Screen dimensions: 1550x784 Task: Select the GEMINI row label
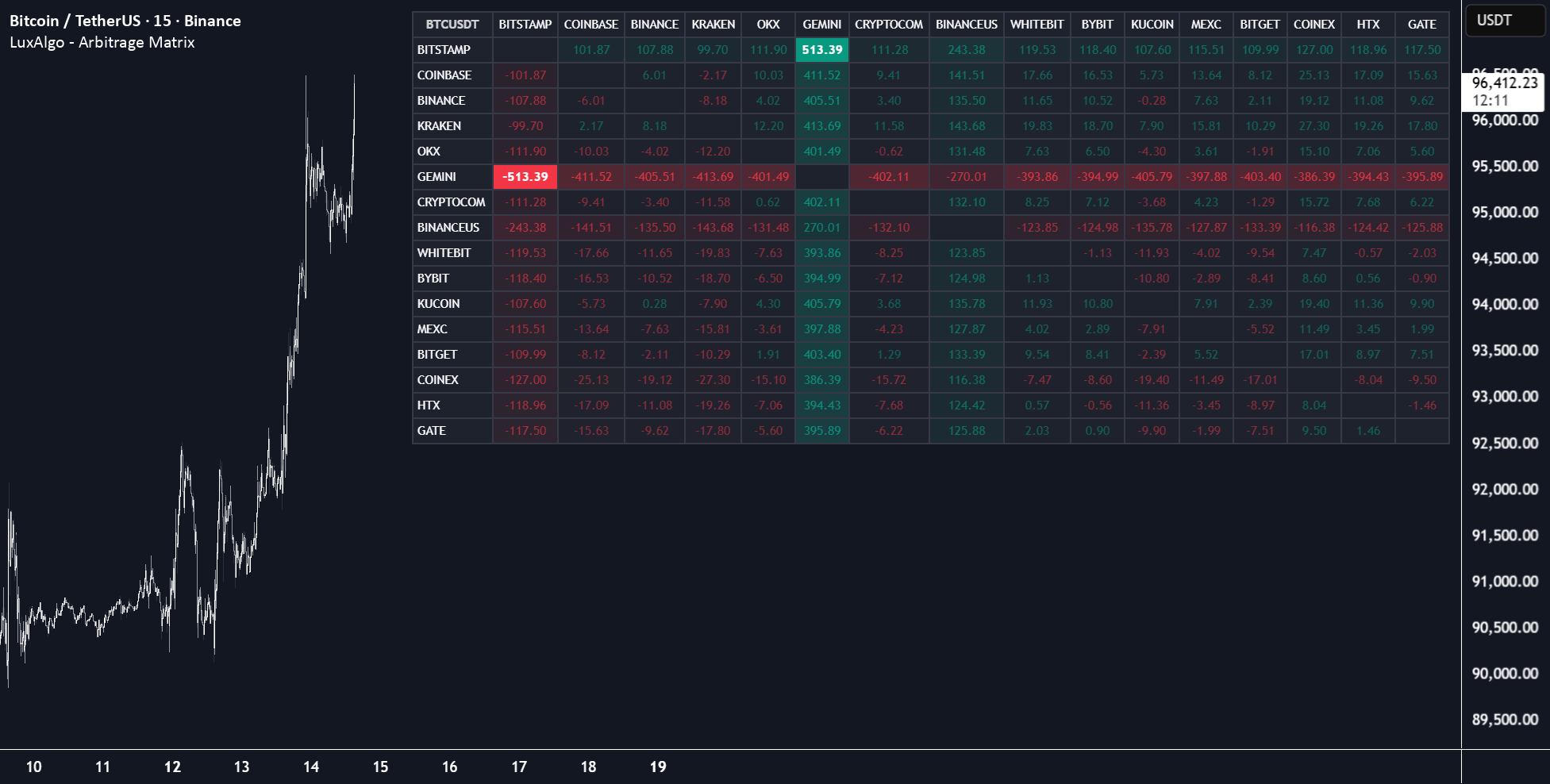pos(436,176)
